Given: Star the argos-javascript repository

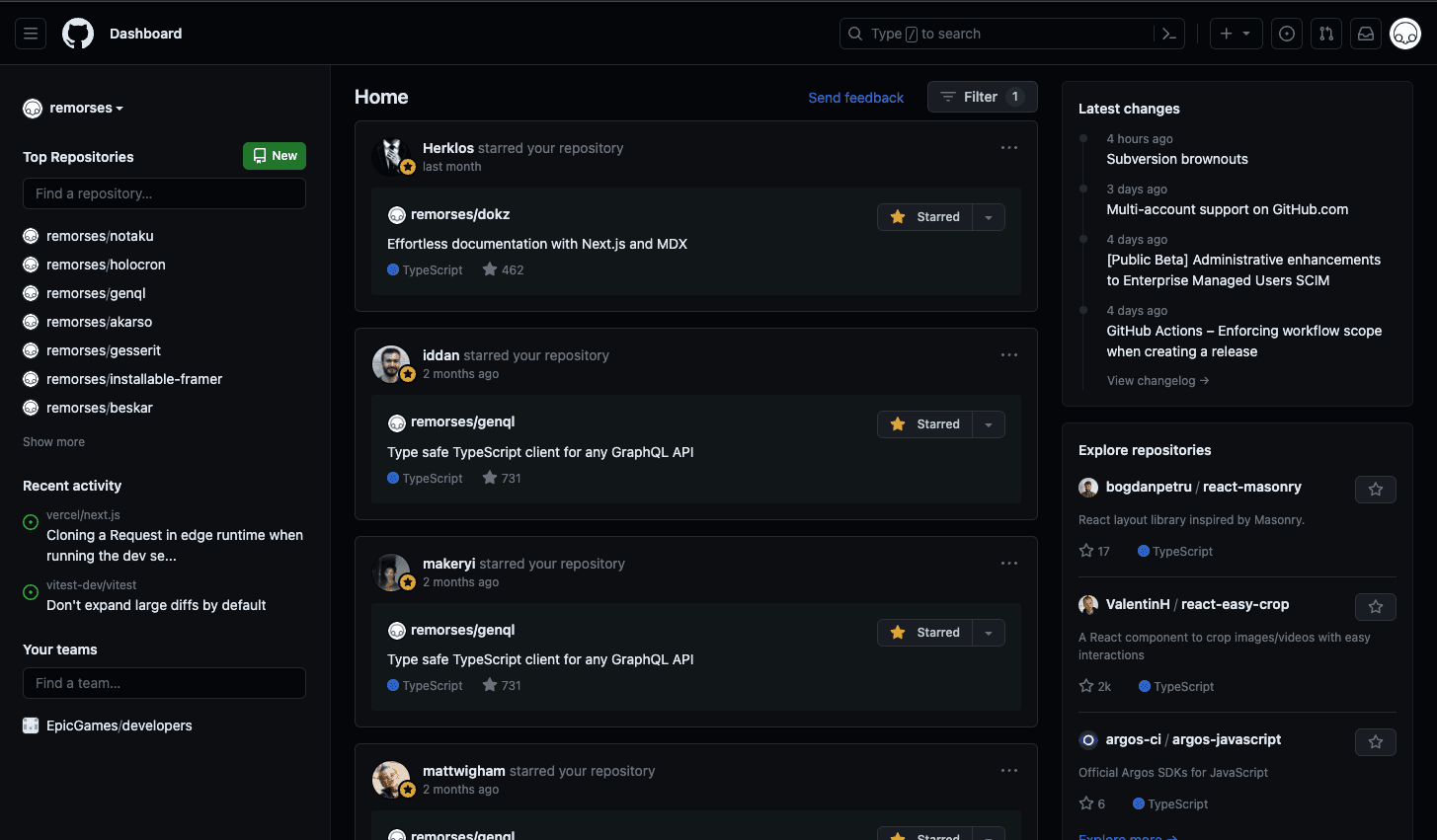Looking at the screenshot, I should pos(1376,742).
